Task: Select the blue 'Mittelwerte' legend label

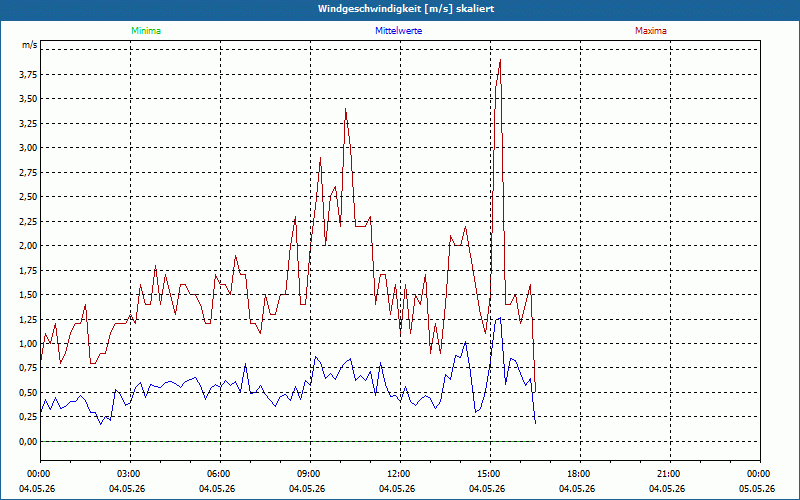Action: 398,31
